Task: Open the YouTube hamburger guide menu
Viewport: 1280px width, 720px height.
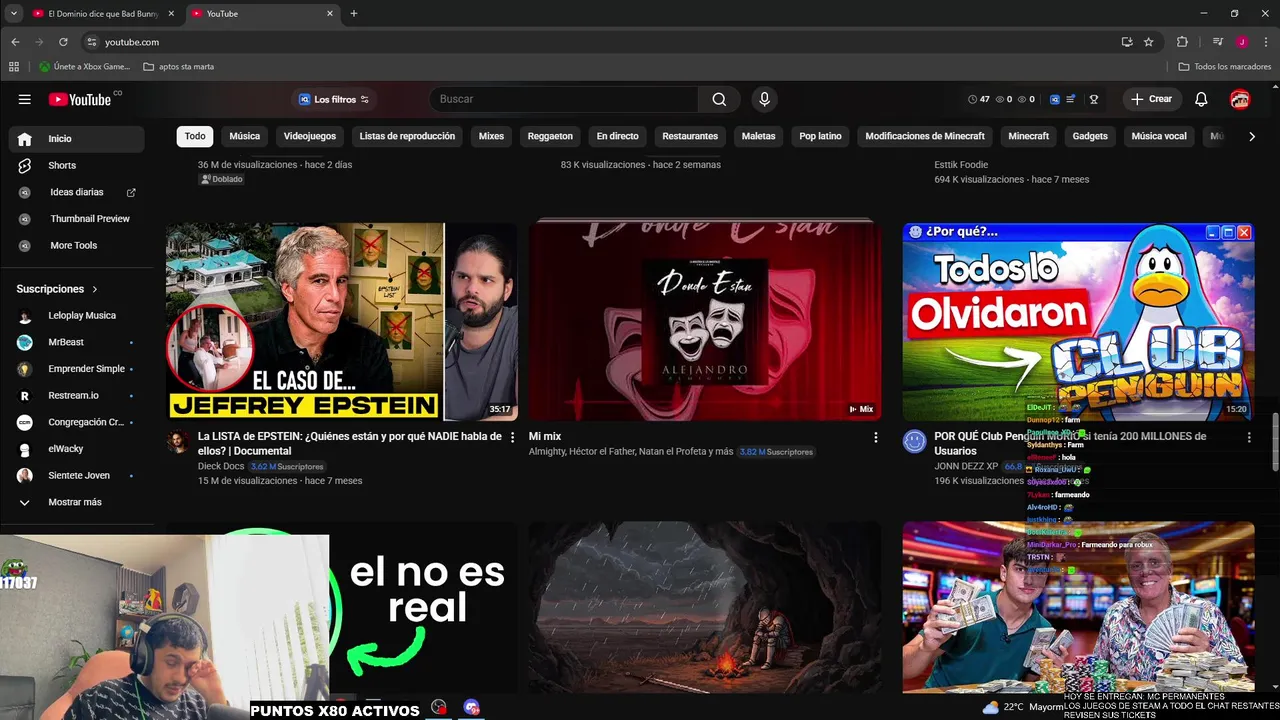Action: (24, 99)
